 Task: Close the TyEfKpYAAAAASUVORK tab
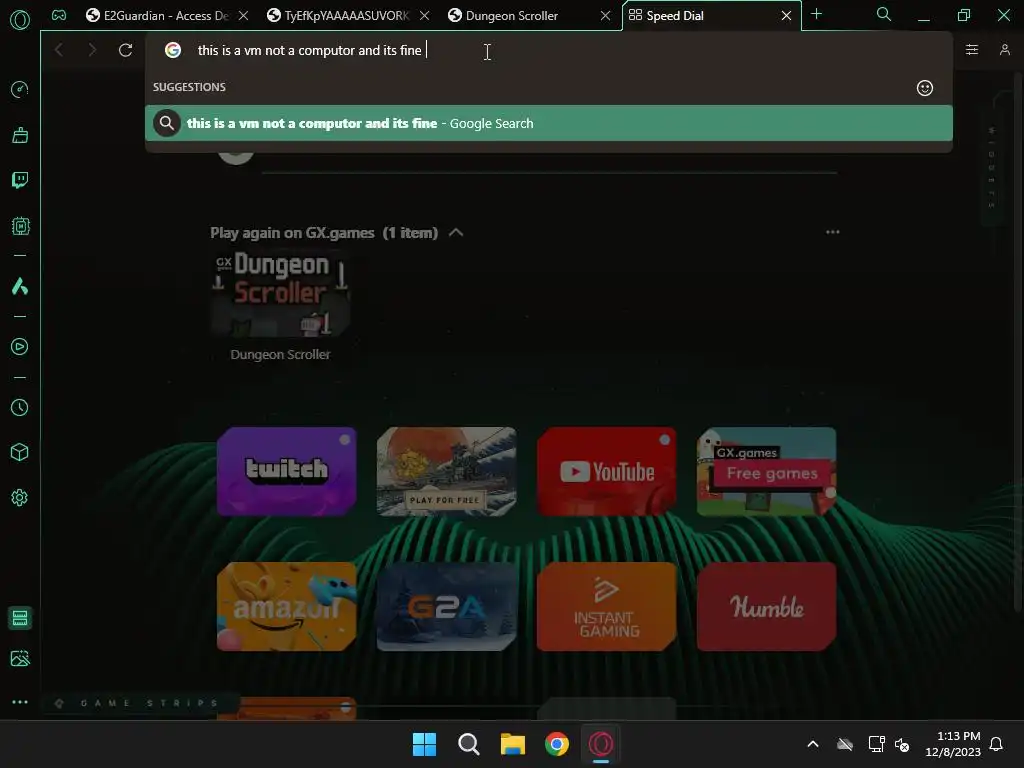[424, 16]
